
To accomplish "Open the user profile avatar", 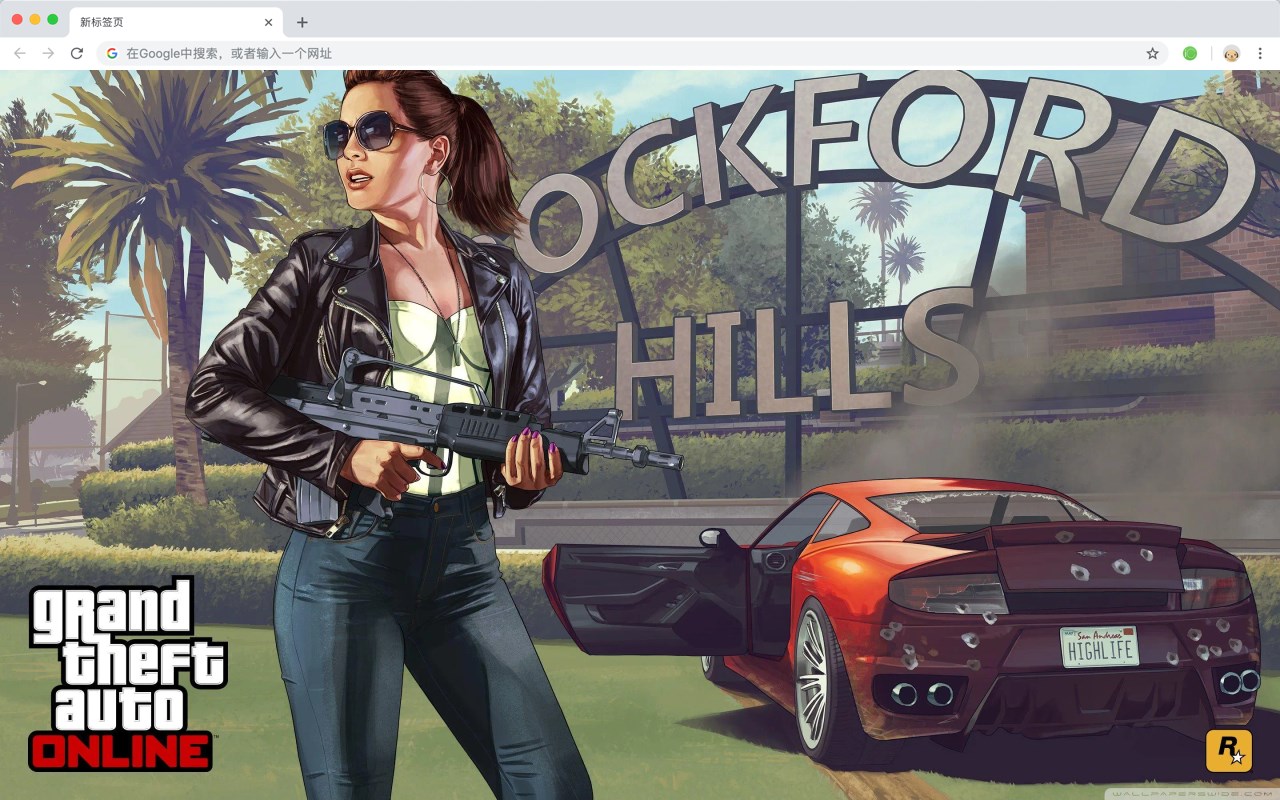I will pos(1232,53).
